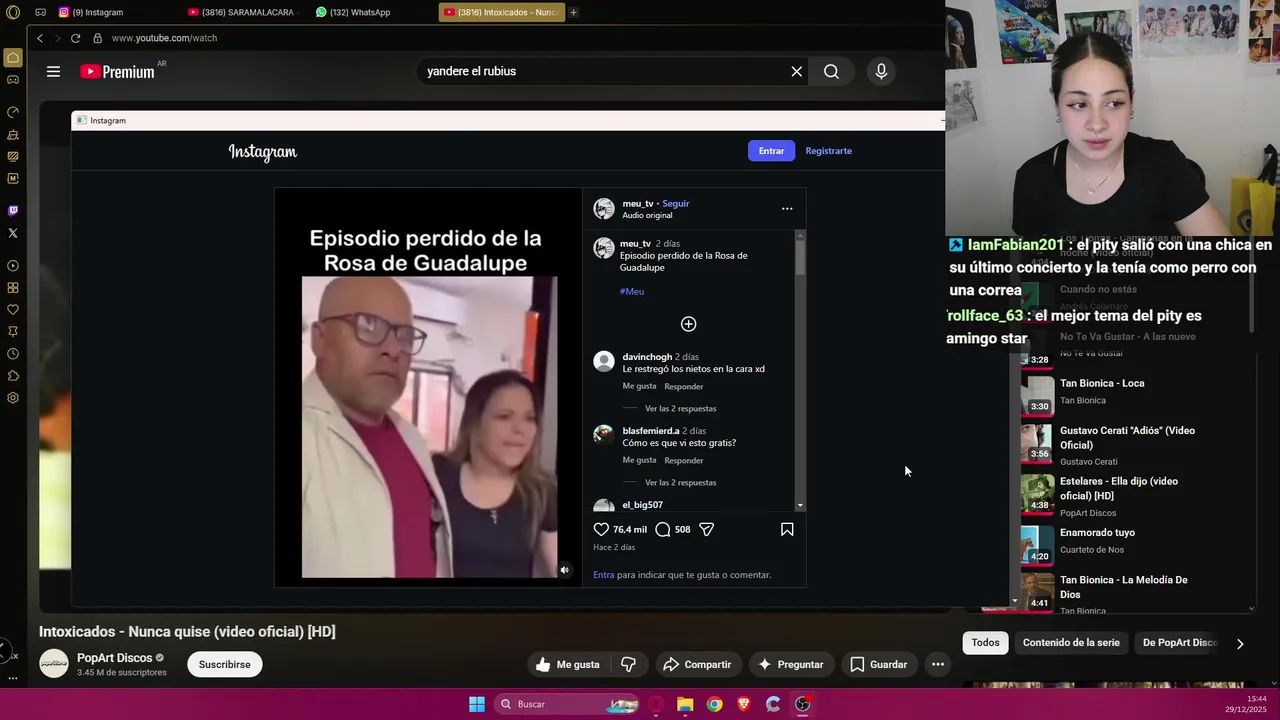
Task: Open the heart bookmarks icon in sidebar
Action: 13,310
